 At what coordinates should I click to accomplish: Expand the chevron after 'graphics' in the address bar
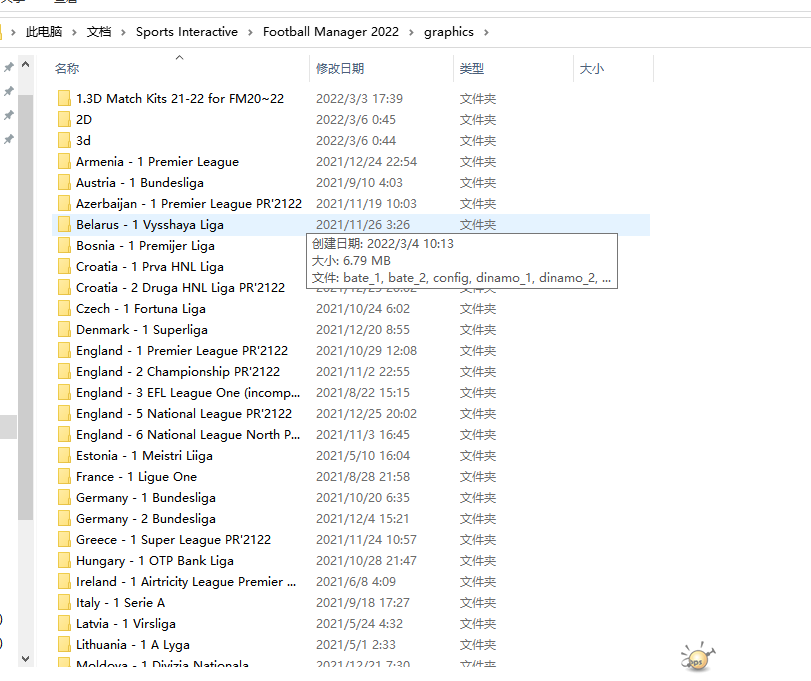click(x=487, y=32)
